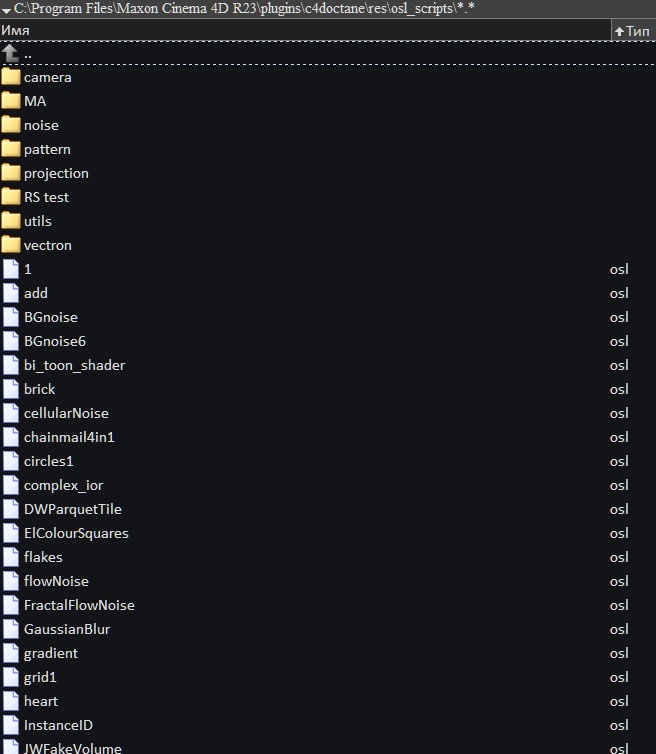This screenshot has height=754, width=656.
Task: Select the camera folder icon
Action: pos(11,77)
